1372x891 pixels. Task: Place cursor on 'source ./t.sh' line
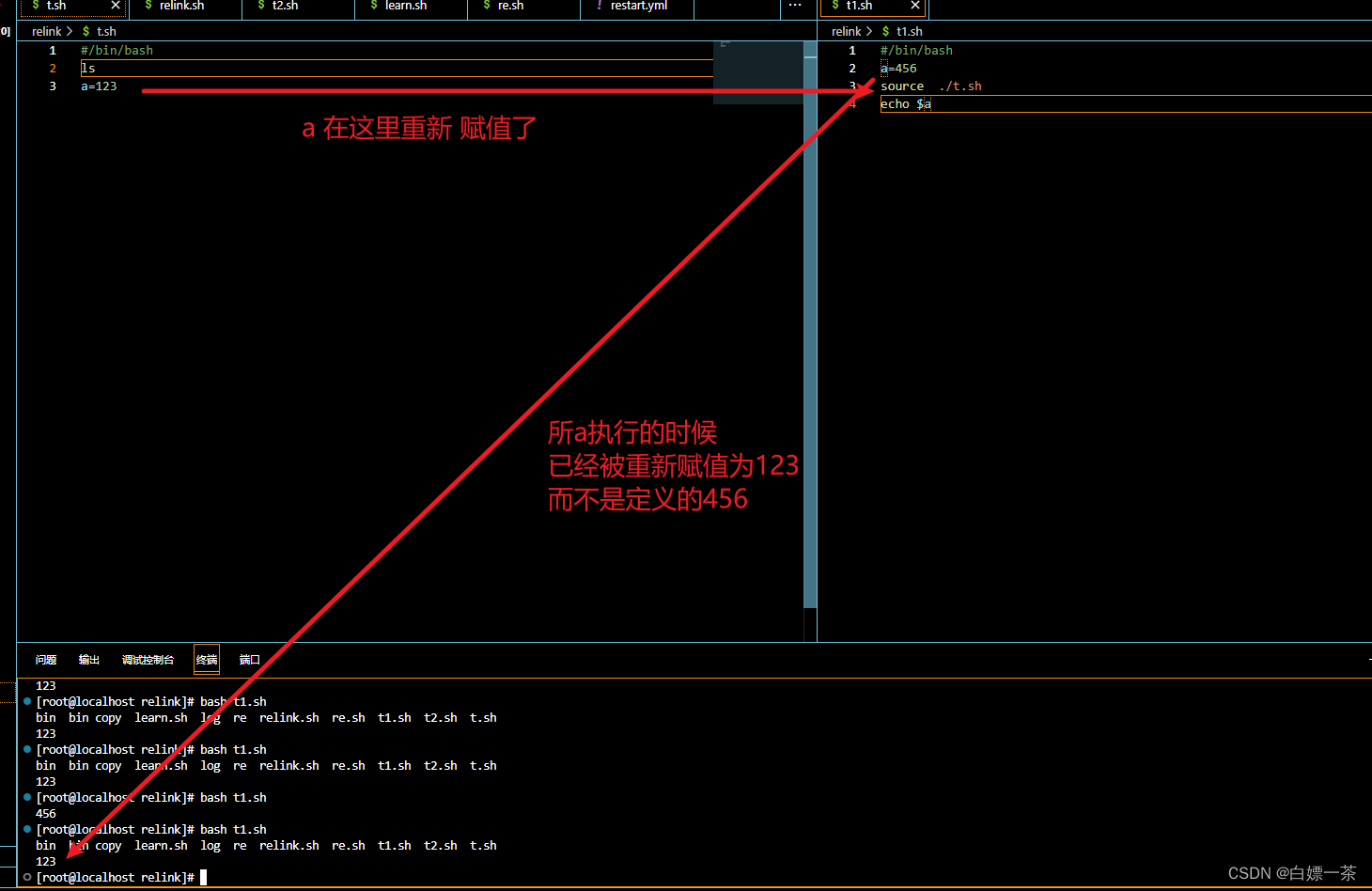click(931, 86)
